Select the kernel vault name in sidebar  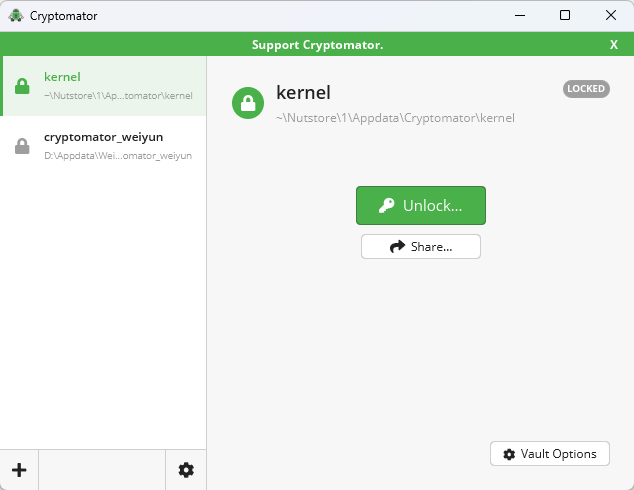point(62,77)
